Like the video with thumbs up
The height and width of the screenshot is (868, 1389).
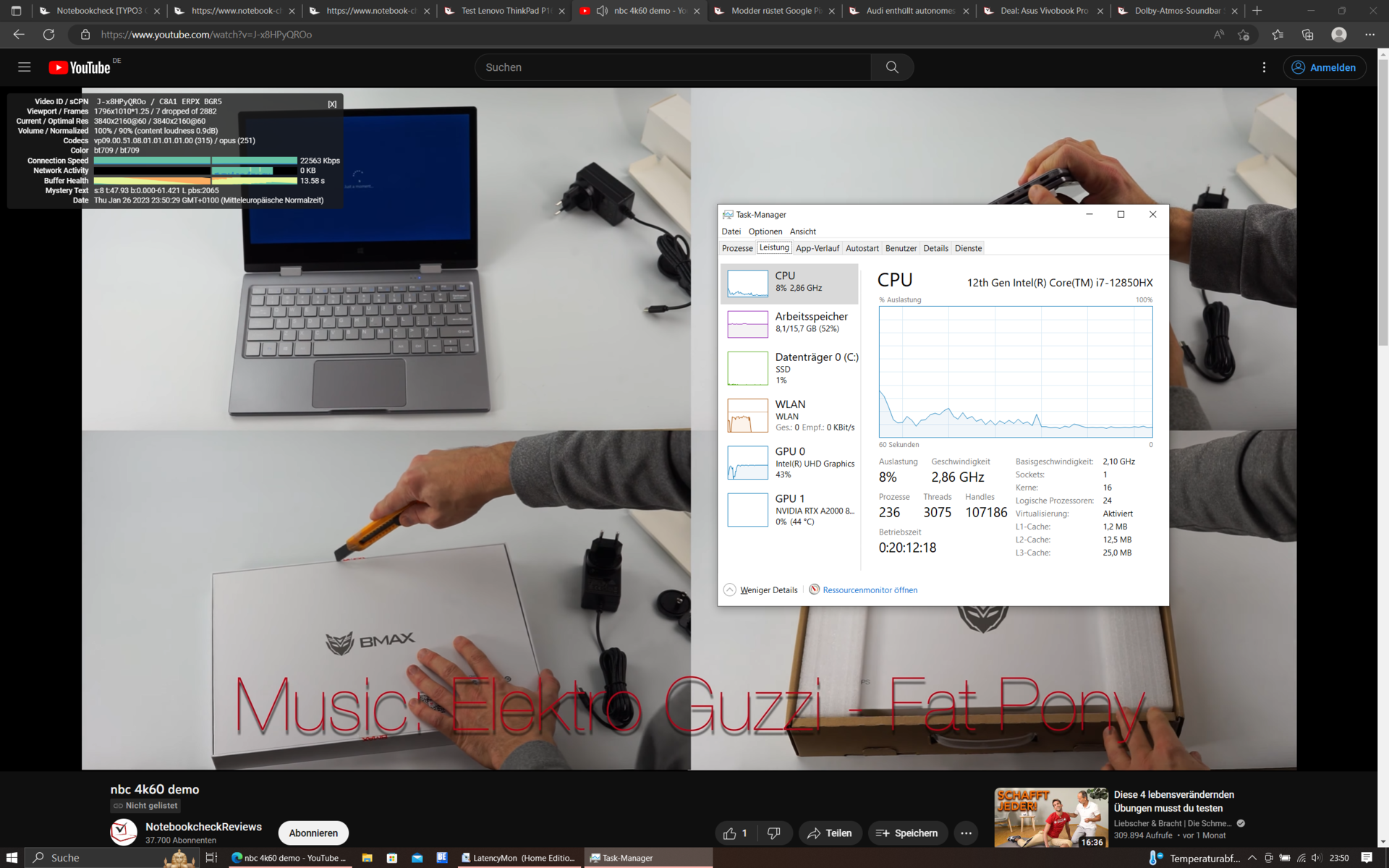(x=736, y=833)
